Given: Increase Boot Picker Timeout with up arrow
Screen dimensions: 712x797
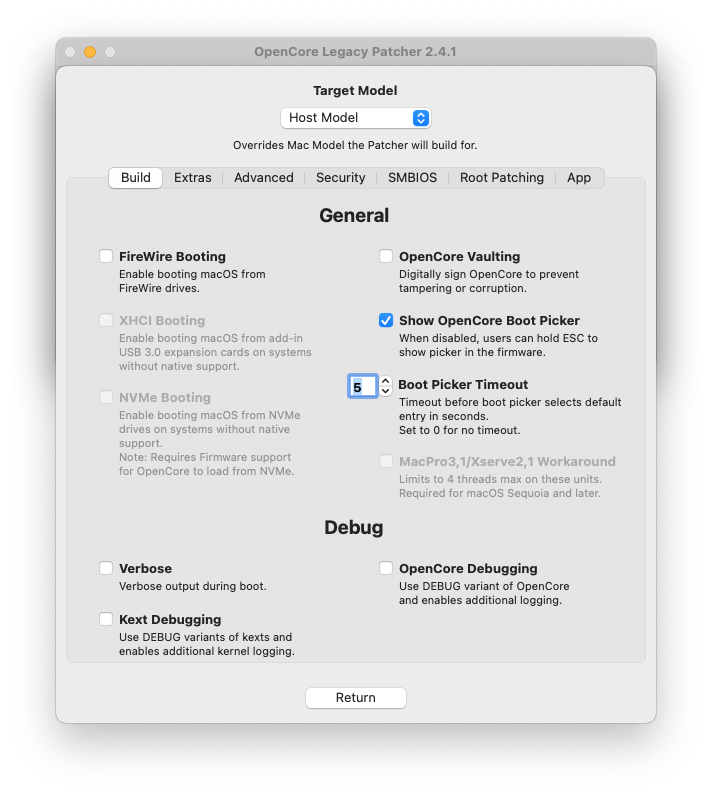Looking at the screenshot, I should [x=386, y=381].
